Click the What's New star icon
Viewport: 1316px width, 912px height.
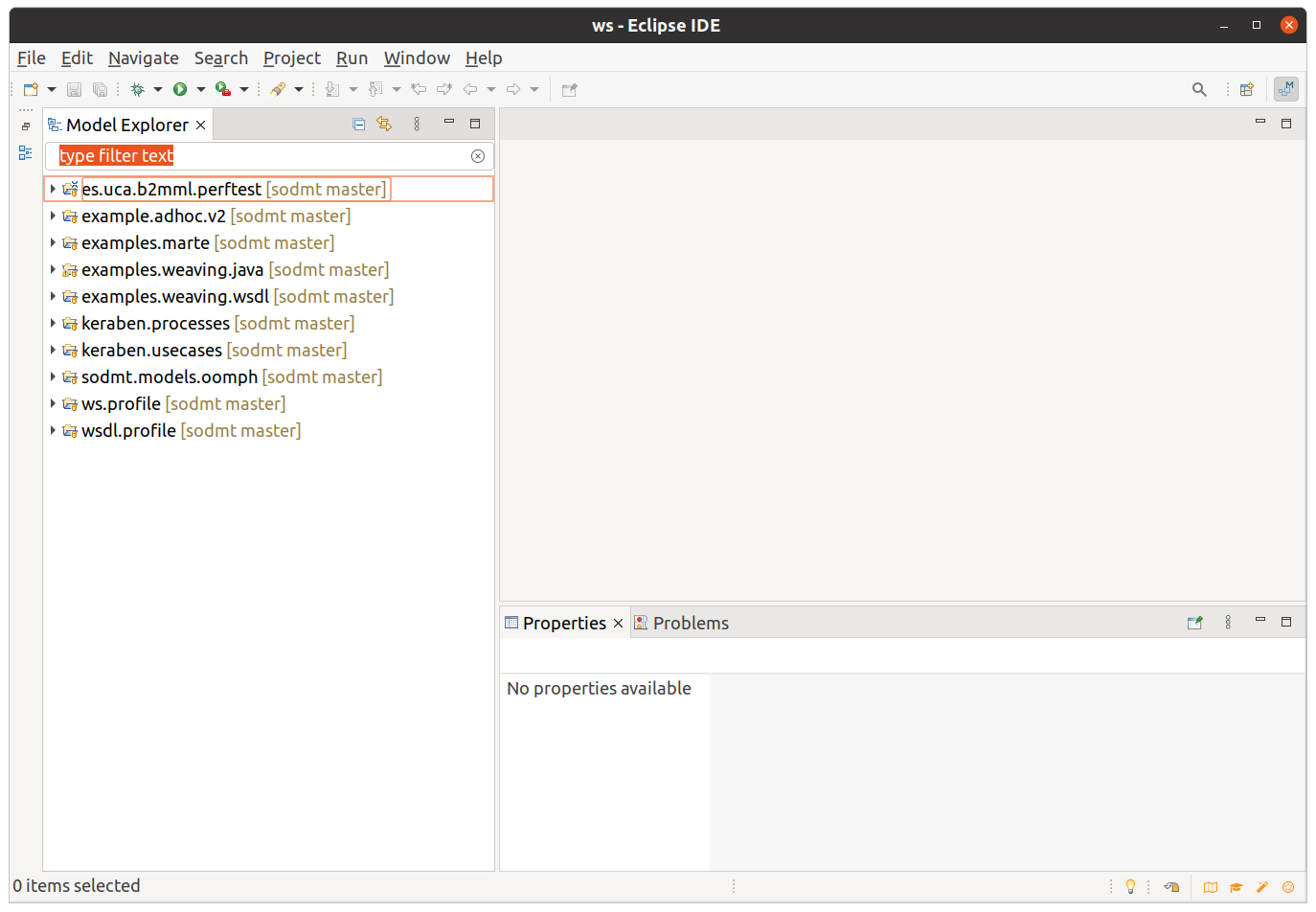pyautogui.click(x=1288, y=887)
